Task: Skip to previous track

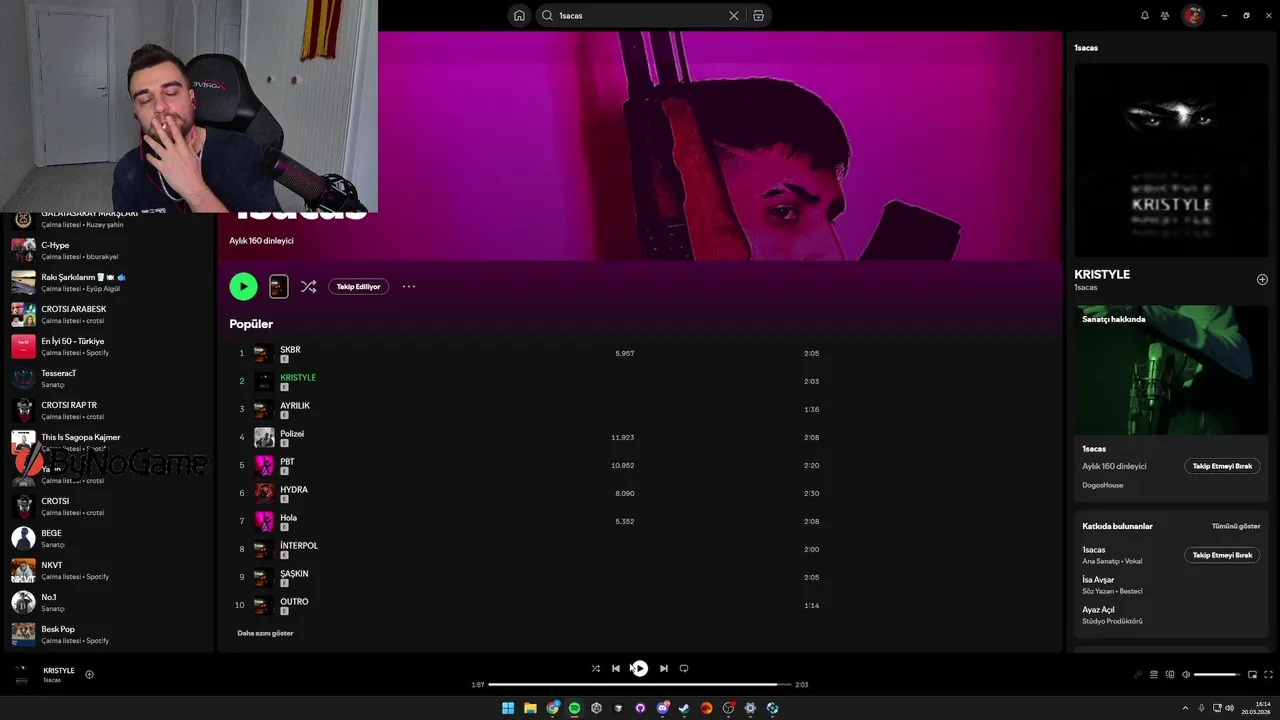Action: pos(616,668)
